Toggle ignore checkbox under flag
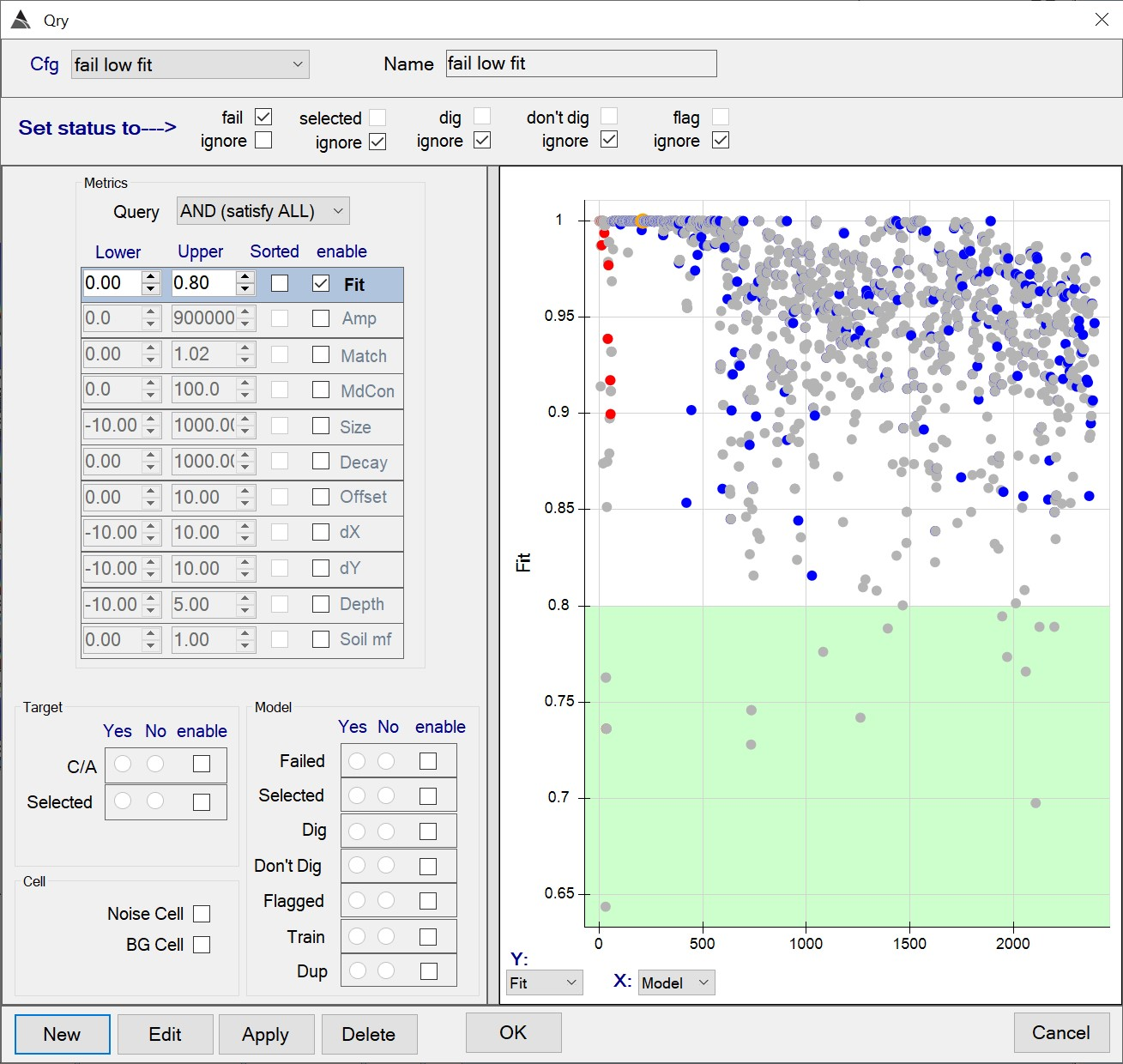This screenshot has height=1064, width=1123. pos(721,140)
